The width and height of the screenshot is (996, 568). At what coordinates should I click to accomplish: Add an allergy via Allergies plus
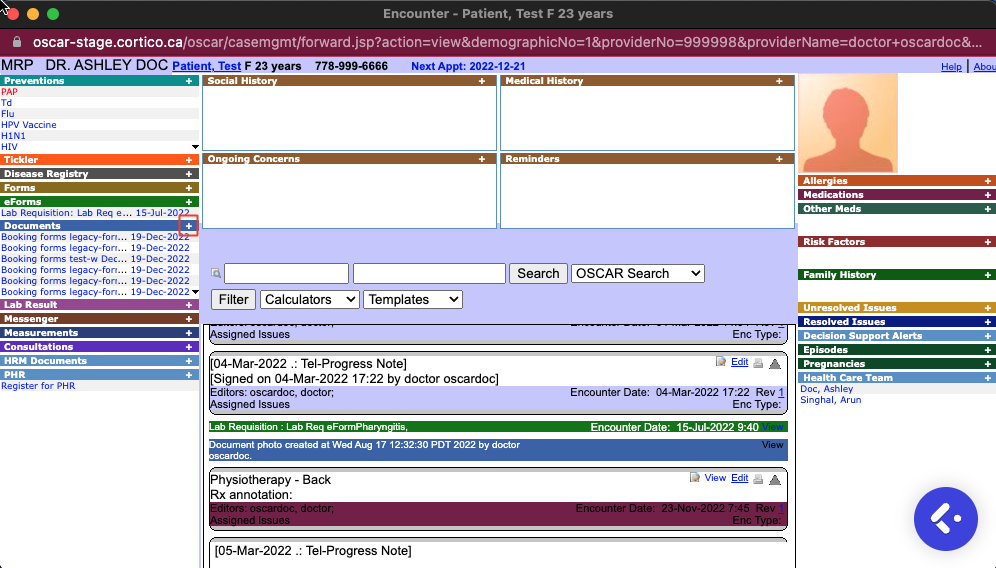[x=988, y=180]
